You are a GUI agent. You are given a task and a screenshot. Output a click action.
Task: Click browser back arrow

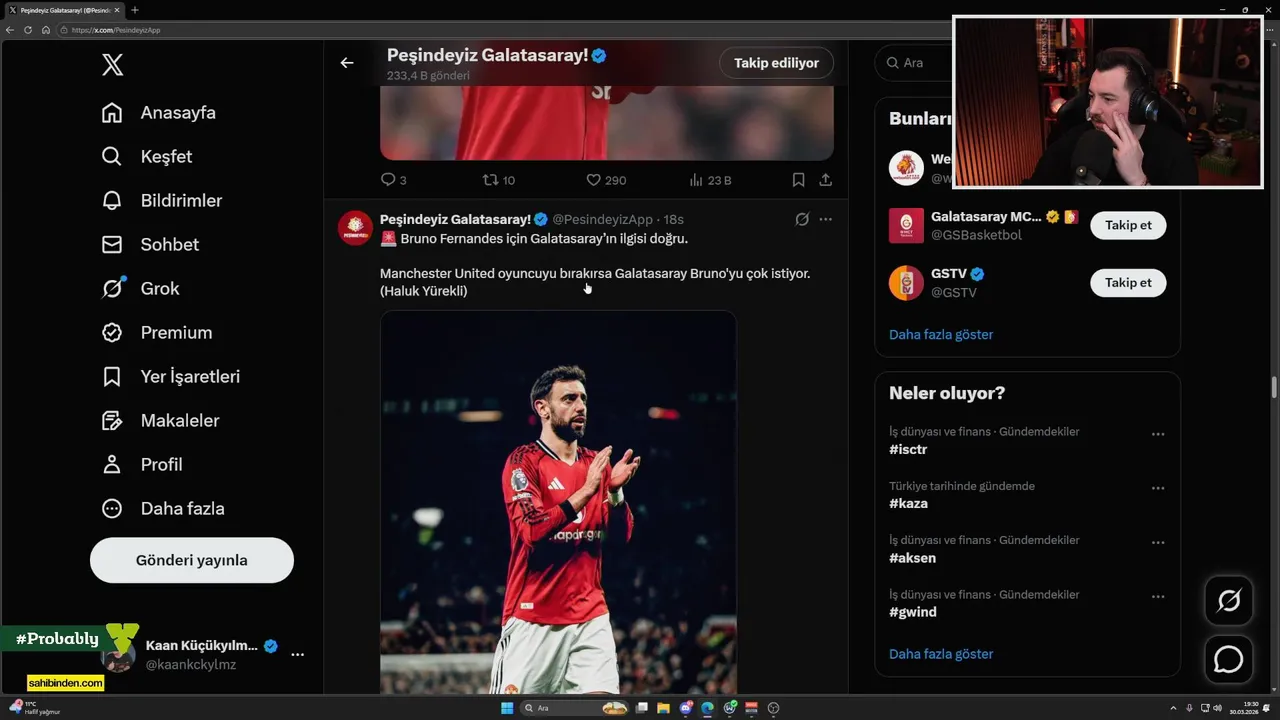point(10,30)
